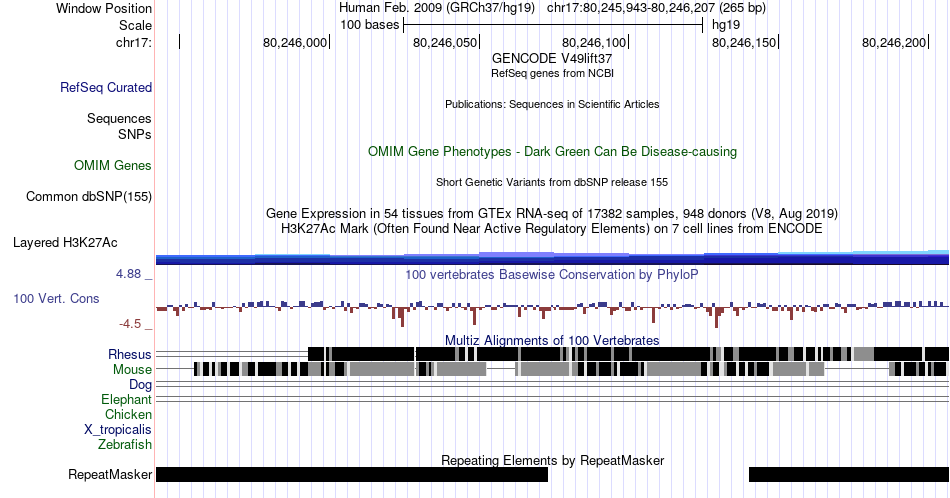This screenshot has height=498, width=950.
Task: Select the Rhesus alignment row label
Action: point(130,354)
